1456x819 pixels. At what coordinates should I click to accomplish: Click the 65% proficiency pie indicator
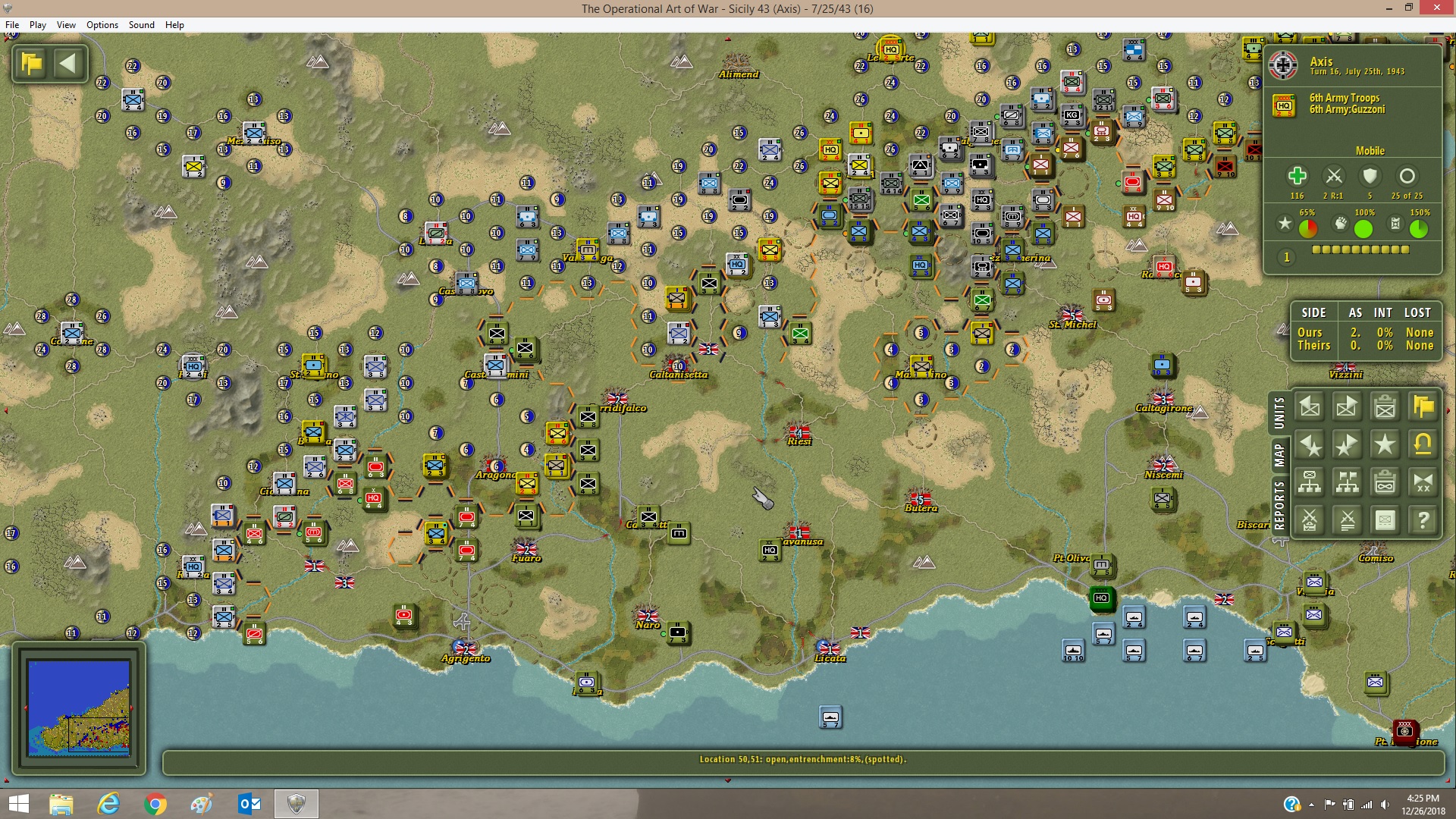[x=1308, y=228]
